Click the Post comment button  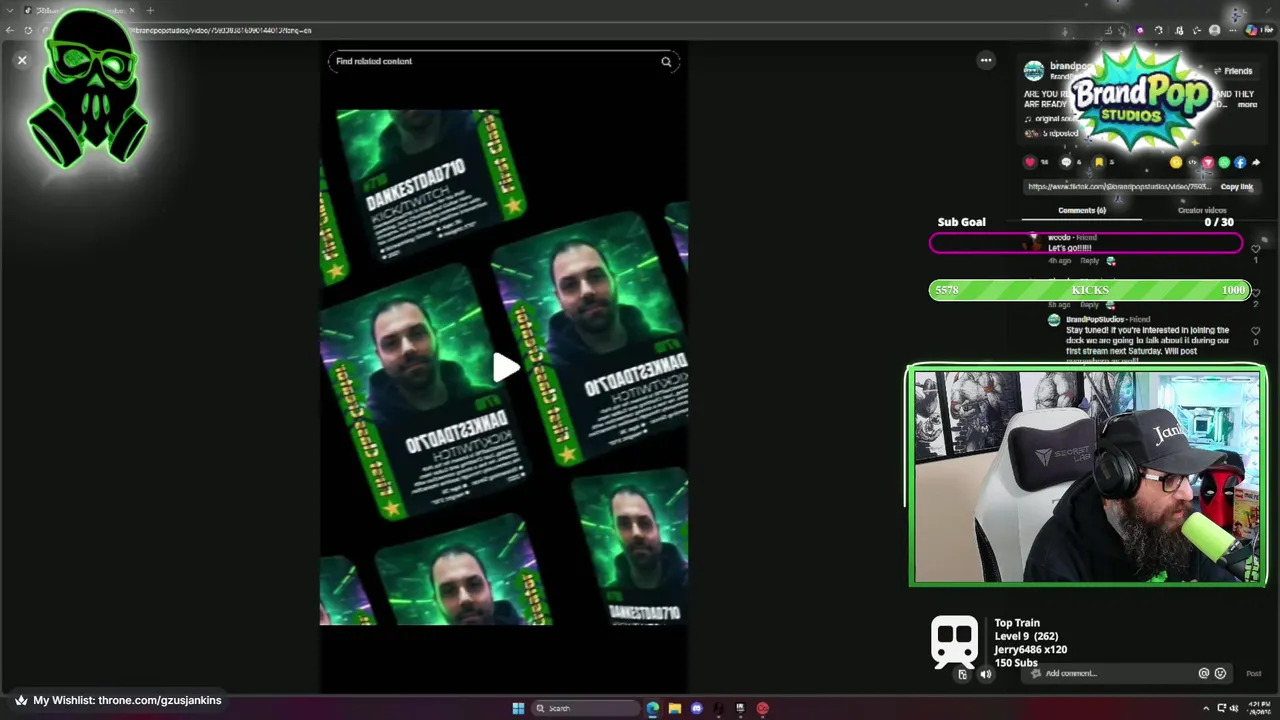pyautogui.click(x=1254, y=674)
